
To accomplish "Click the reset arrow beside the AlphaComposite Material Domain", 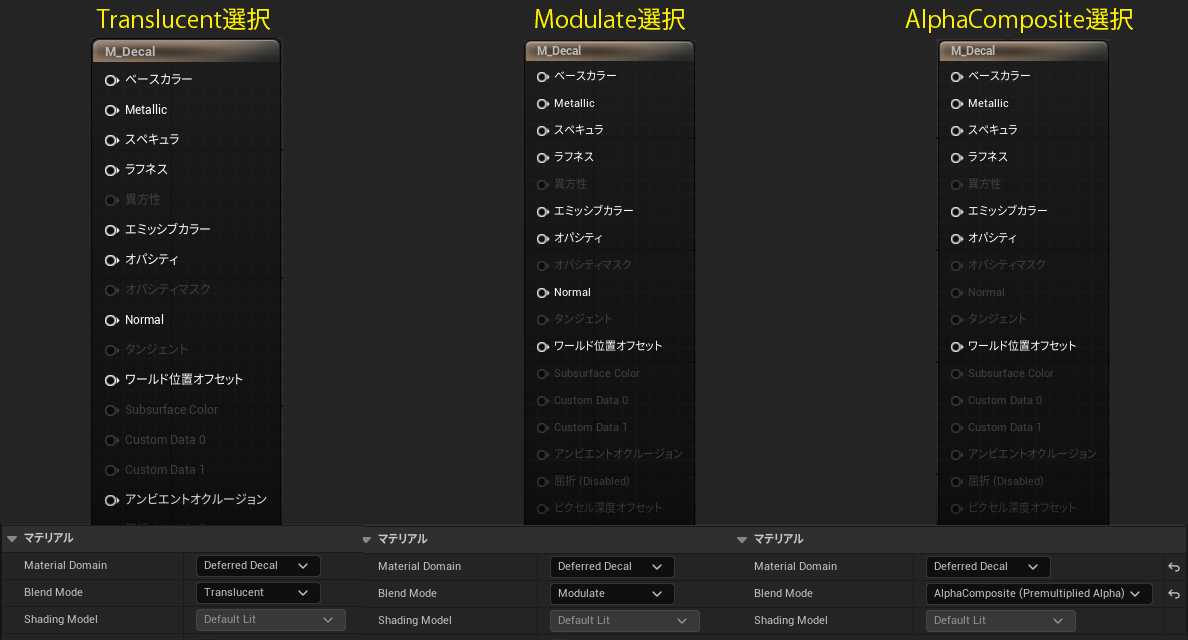I will point(1172,567).
